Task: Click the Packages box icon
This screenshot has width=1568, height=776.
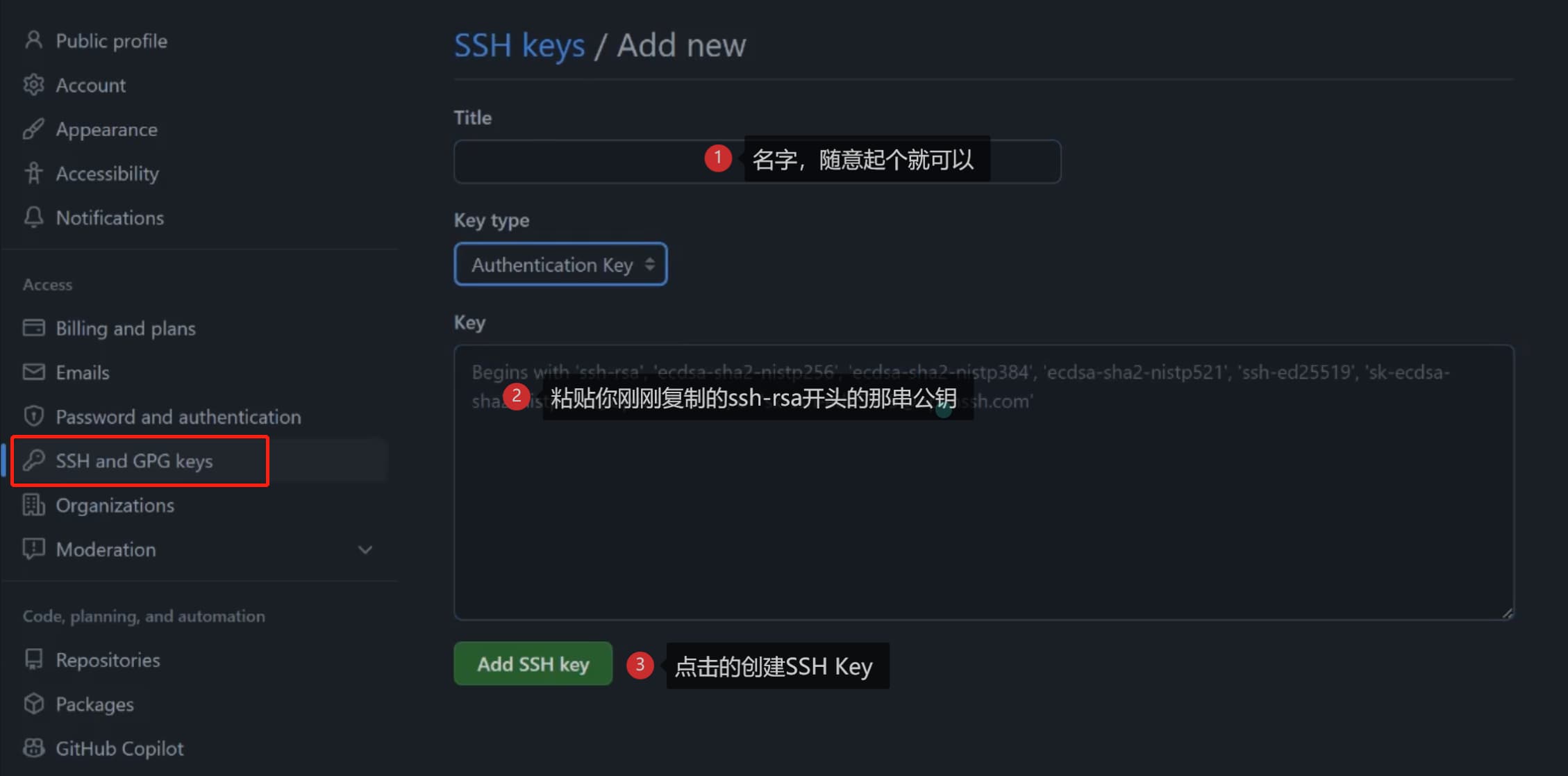Action: coord(33,704)
